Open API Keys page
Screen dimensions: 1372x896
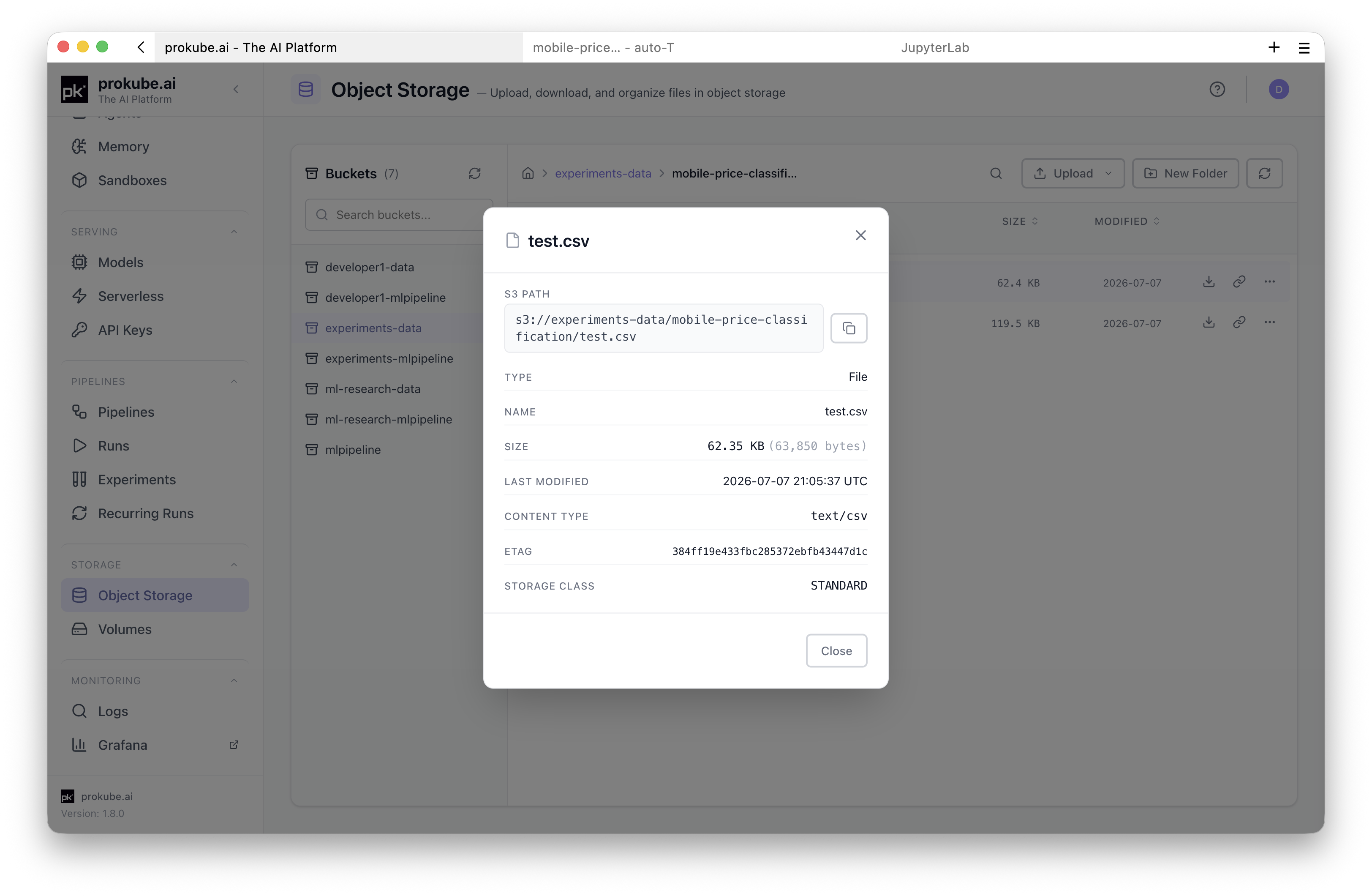pos(155,330)
